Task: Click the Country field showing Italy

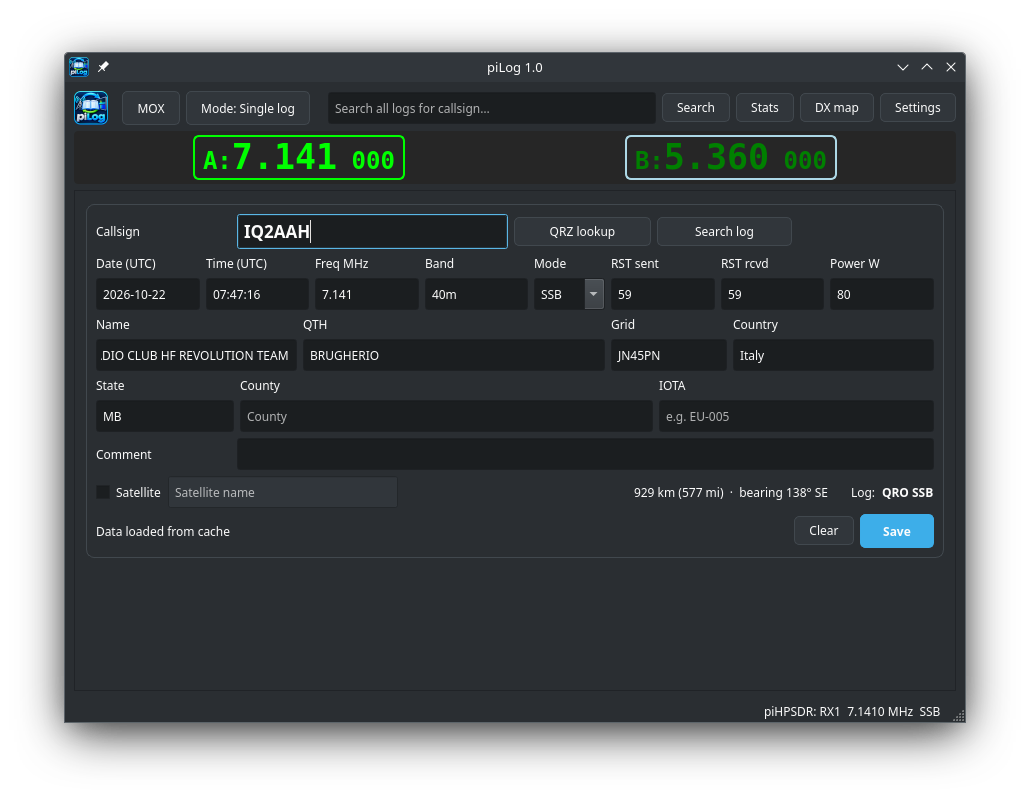Action: (x=833, y=355)
